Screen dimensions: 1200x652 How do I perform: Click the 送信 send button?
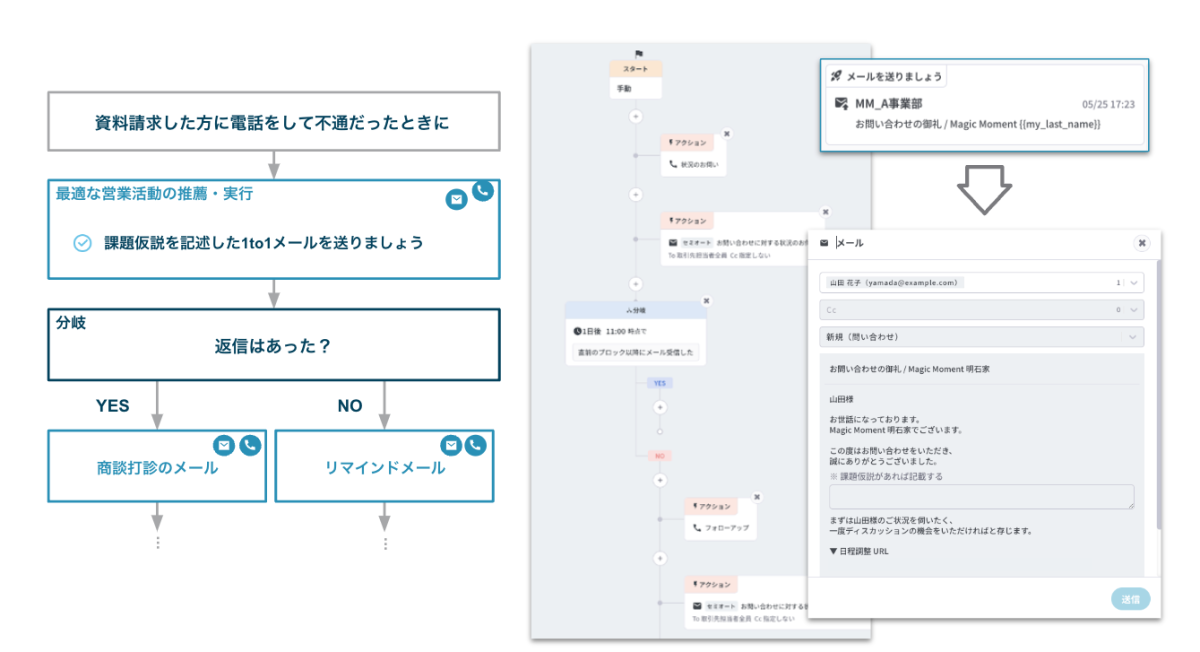(1130, 600)
